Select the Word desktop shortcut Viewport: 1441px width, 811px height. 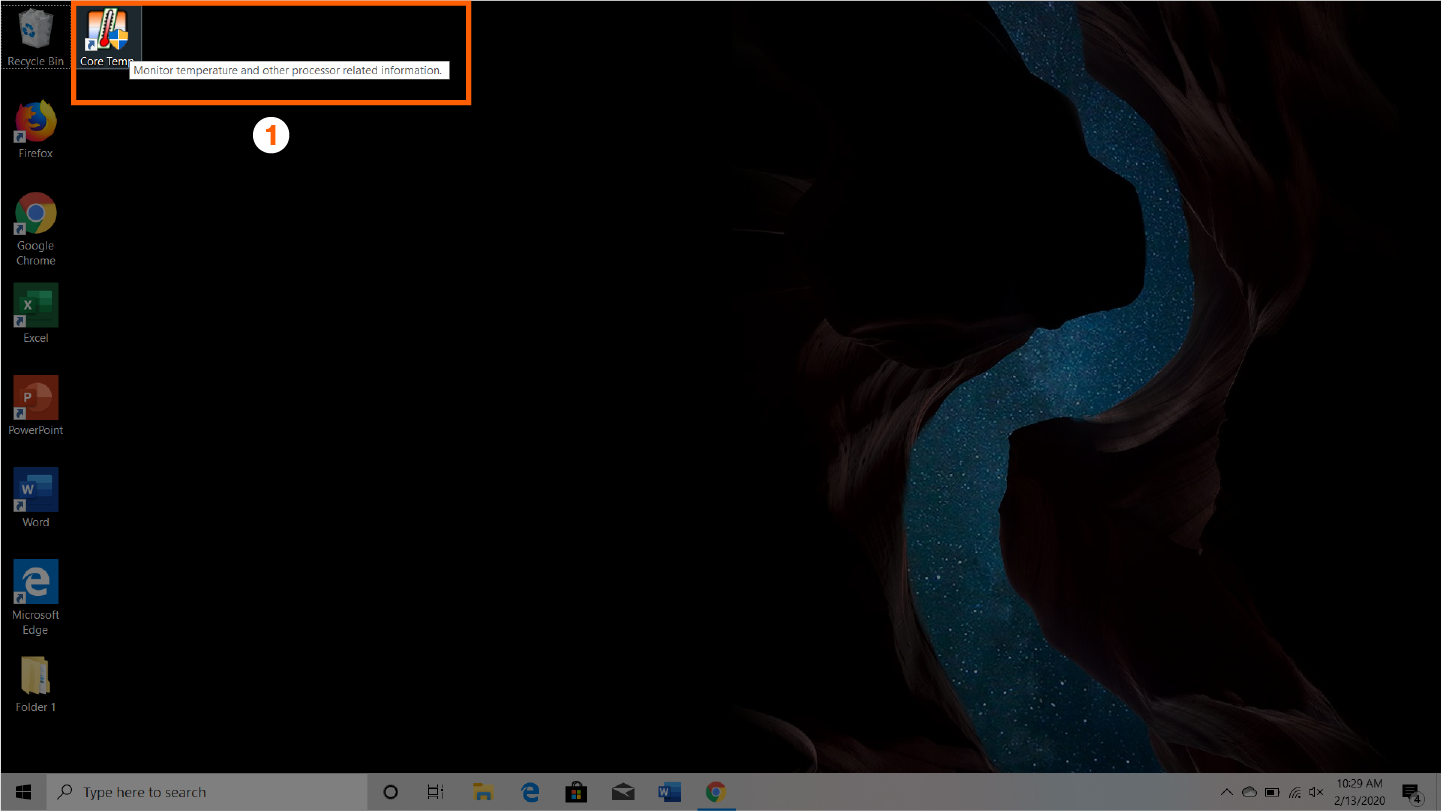pyautogui.click(x=36, y=492)
